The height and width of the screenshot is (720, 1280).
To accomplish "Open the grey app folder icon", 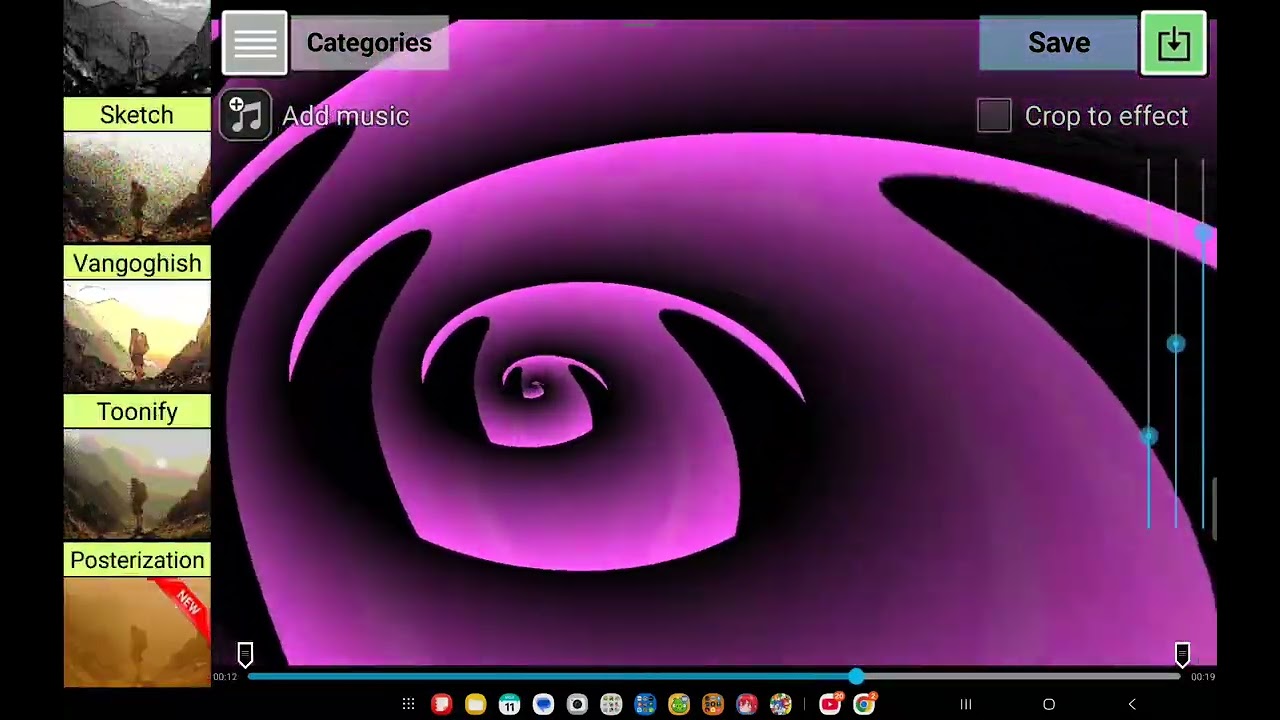I will click(611, 705).
